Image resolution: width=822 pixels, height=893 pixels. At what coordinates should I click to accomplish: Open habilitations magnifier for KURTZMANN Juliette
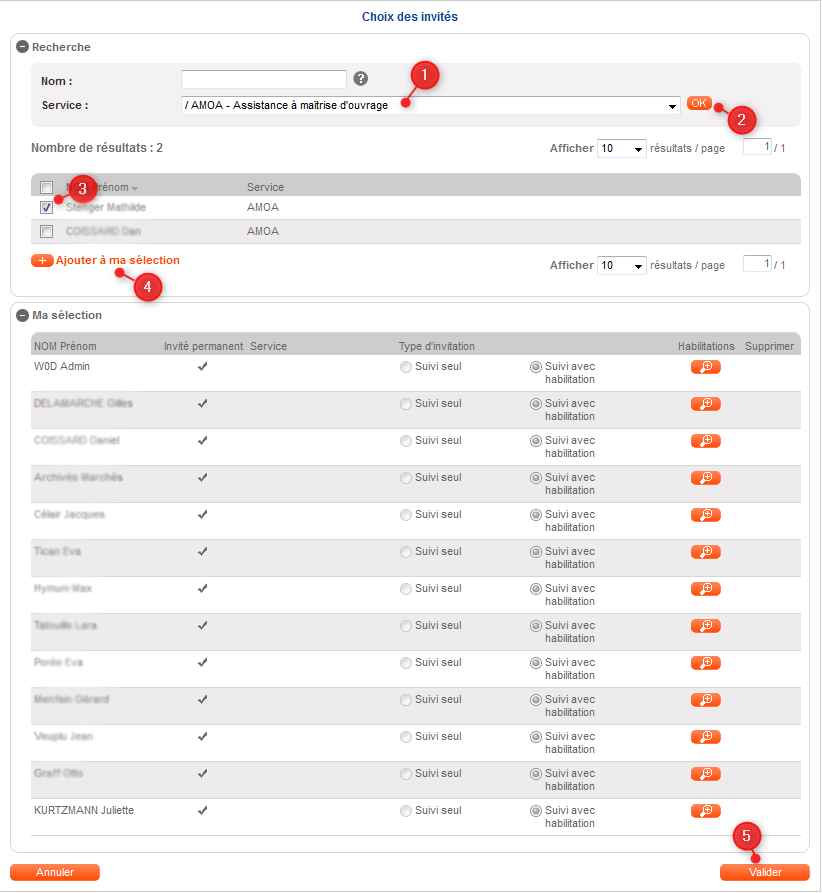pos(705,811)
